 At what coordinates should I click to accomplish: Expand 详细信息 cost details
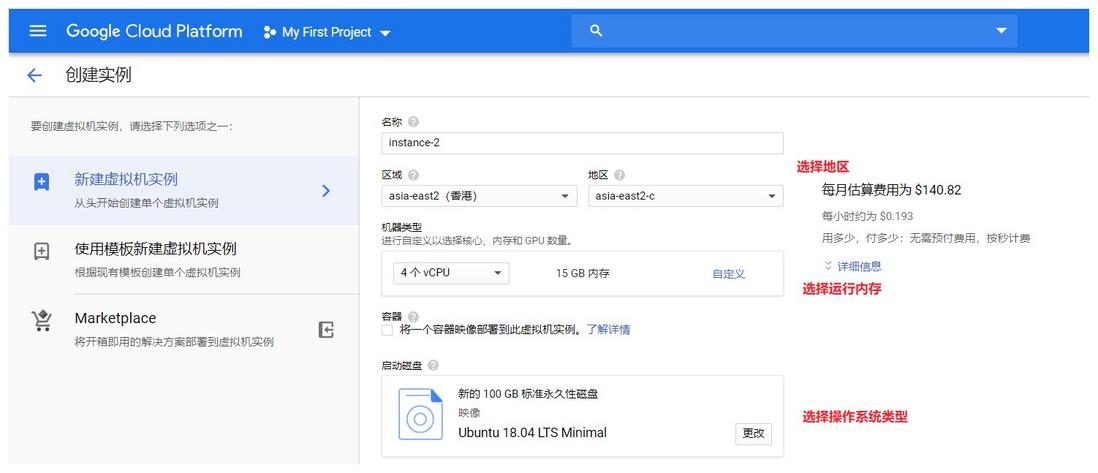click(x=852, y=266)
